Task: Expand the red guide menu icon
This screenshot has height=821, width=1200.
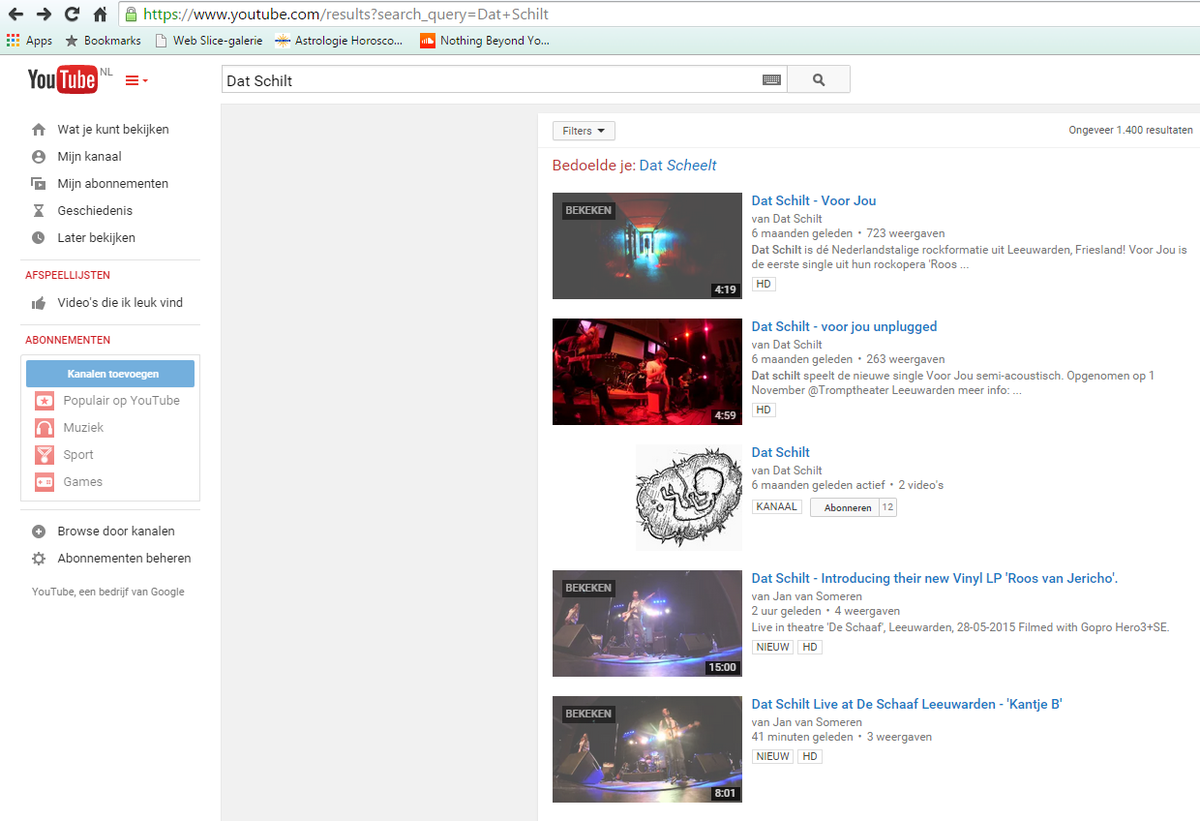Action: 136,81
